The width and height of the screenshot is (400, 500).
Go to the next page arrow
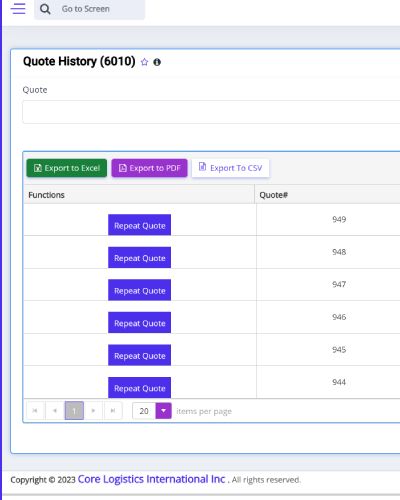(93, 411)
